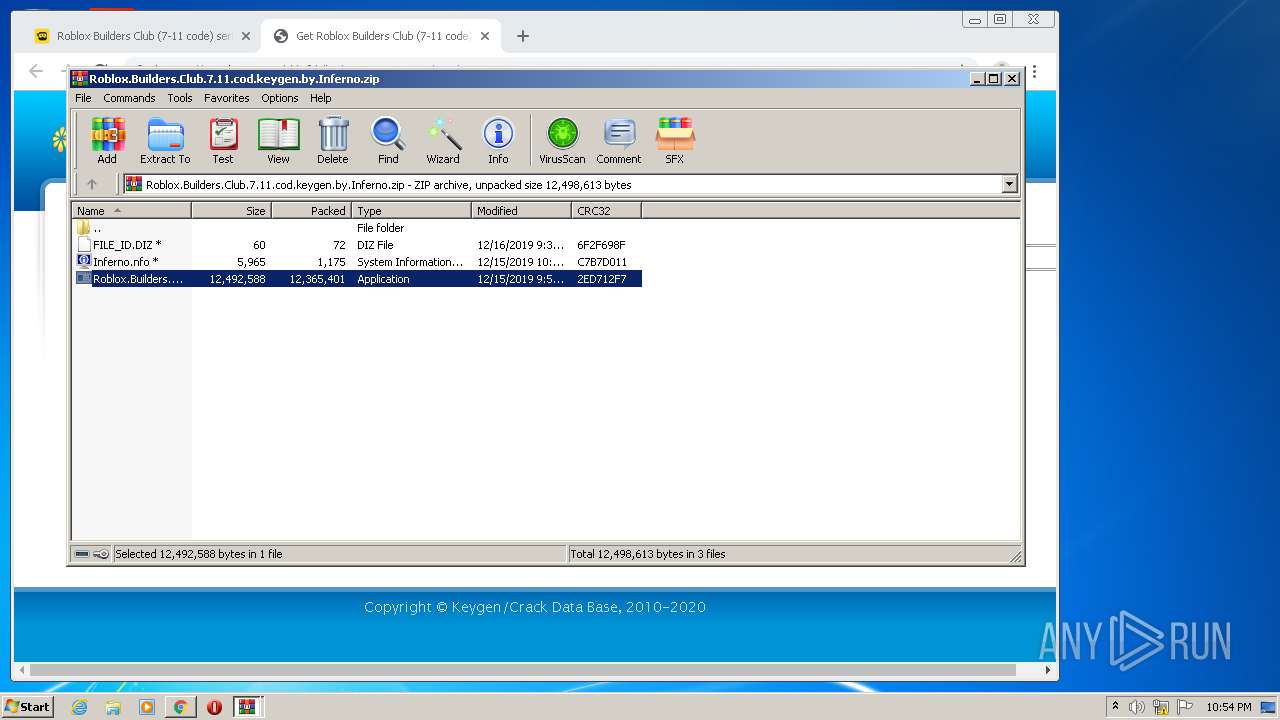
Task: Click the key icon in the WinRAR status bar
Action: coord(101,554)
